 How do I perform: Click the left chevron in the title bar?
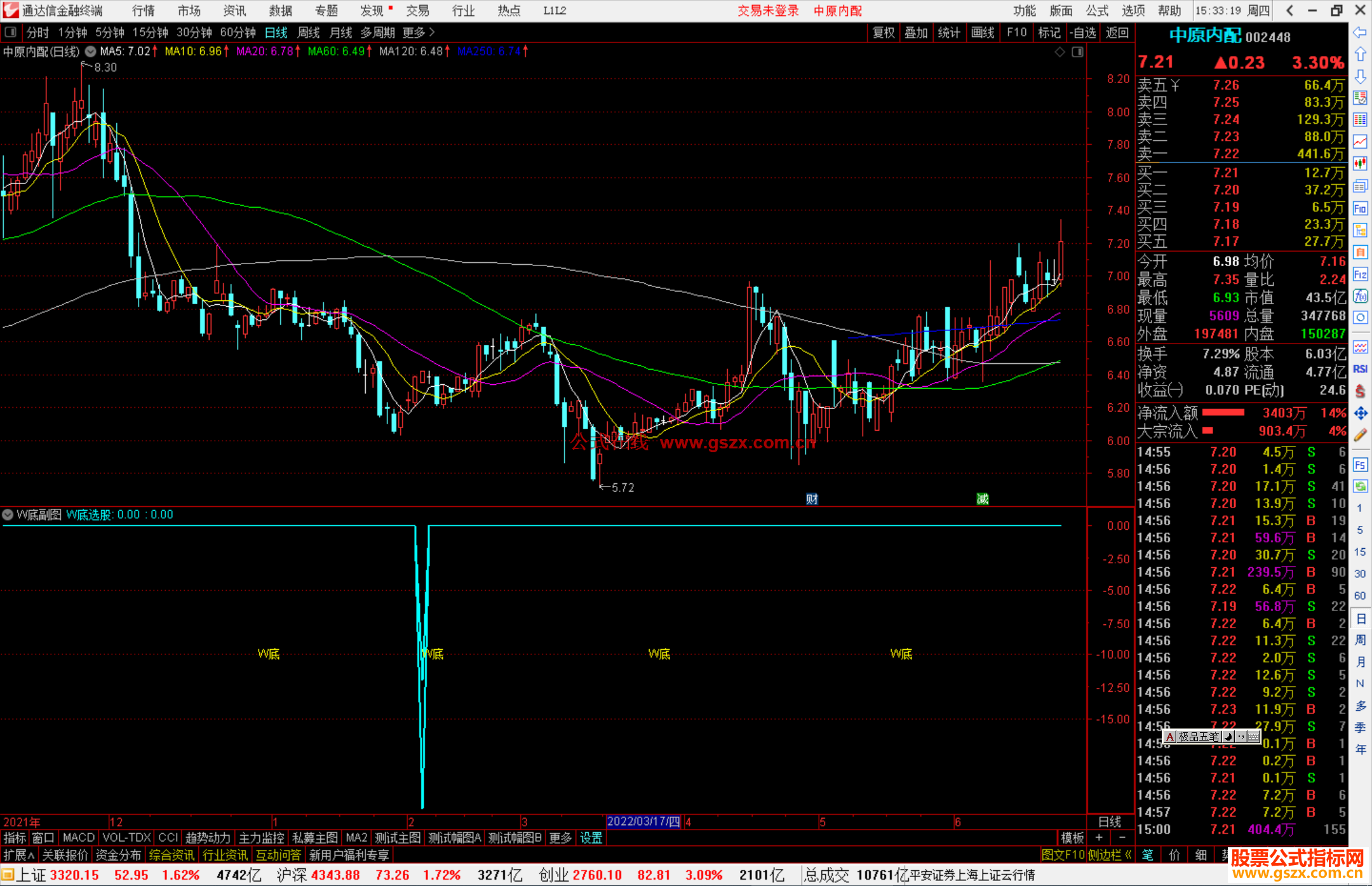pyautogui.click(x=1289, y=11)
